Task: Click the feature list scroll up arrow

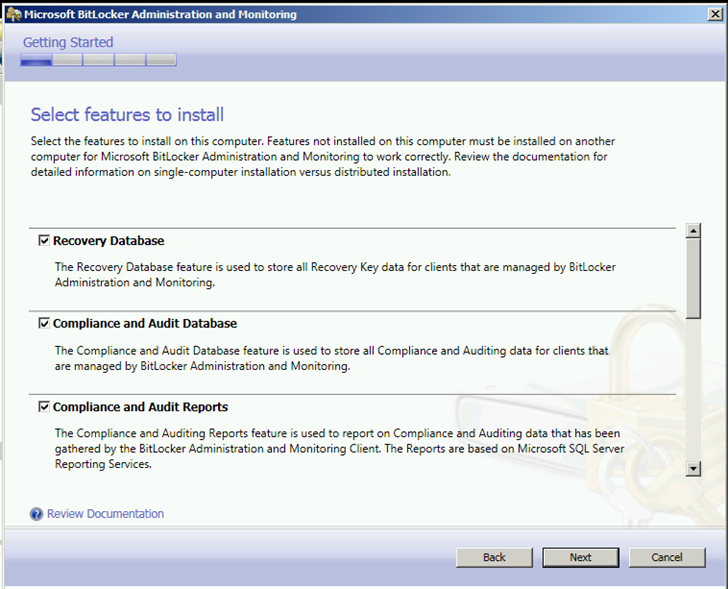Action: pyautogui.click(x=693, y=231)
